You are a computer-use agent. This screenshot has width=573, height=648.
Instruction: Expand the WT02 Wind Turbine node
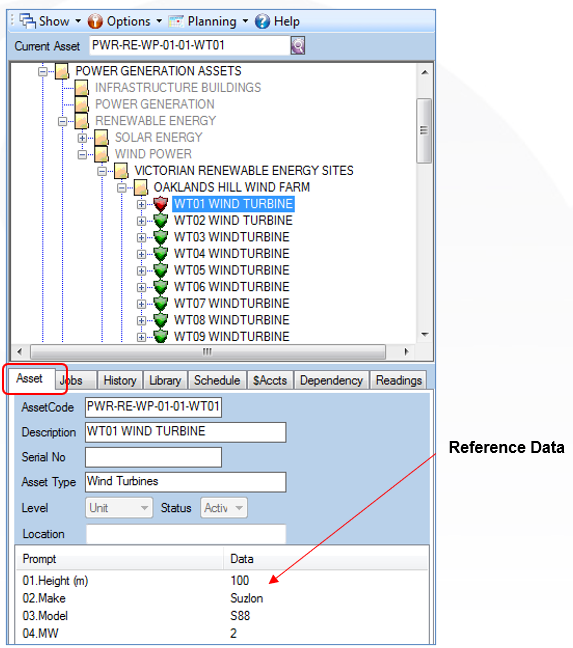[141, 221]
